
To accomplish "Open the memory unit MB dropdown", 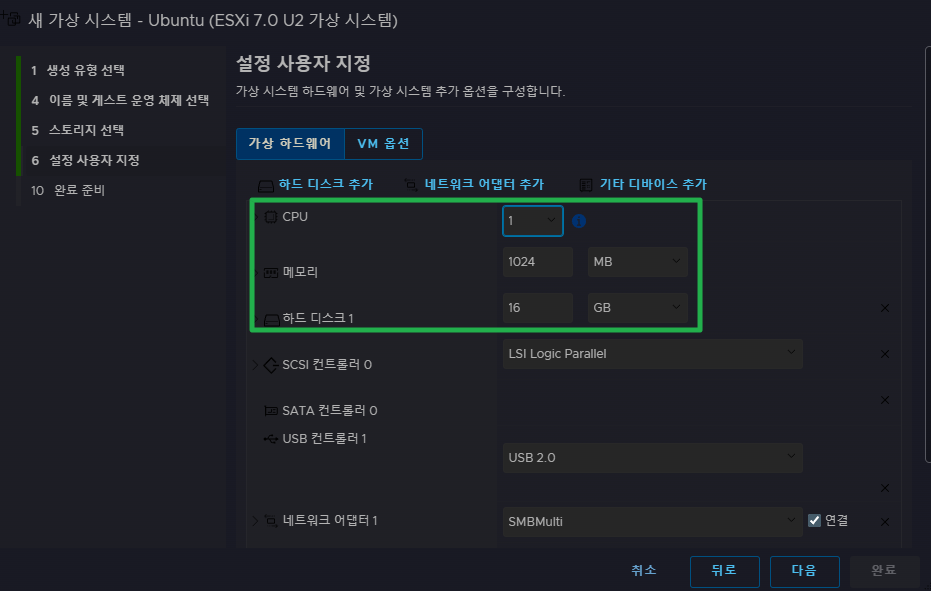I will (x=637, y=262).
